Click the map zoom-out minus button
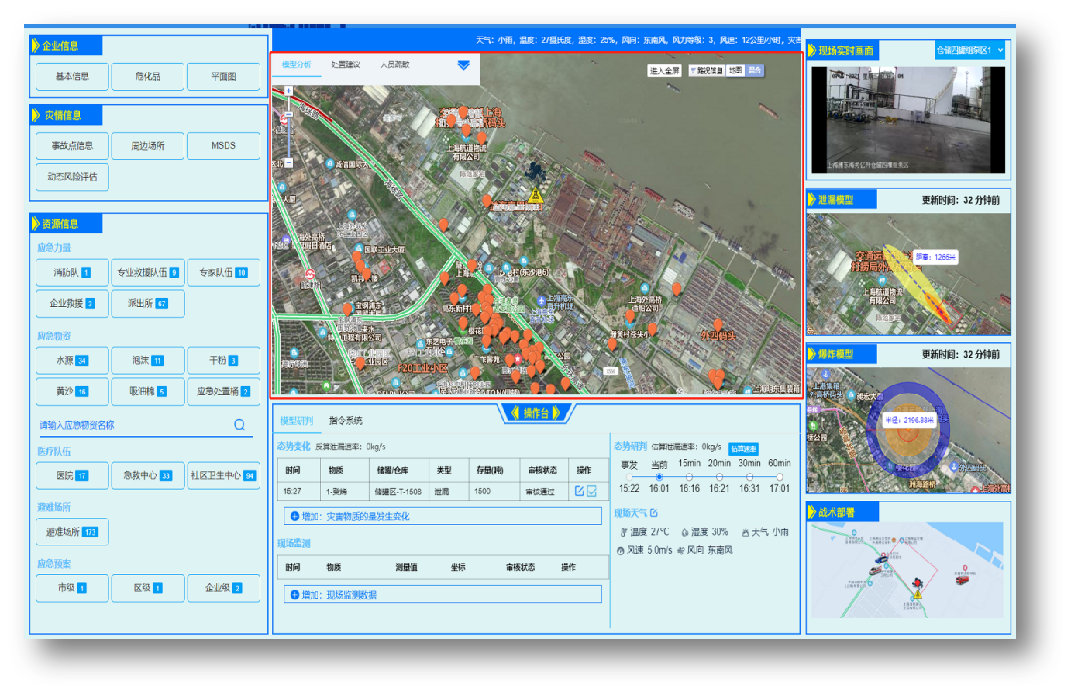Screen dimensions: 1074x697 (x=288, y=162)
